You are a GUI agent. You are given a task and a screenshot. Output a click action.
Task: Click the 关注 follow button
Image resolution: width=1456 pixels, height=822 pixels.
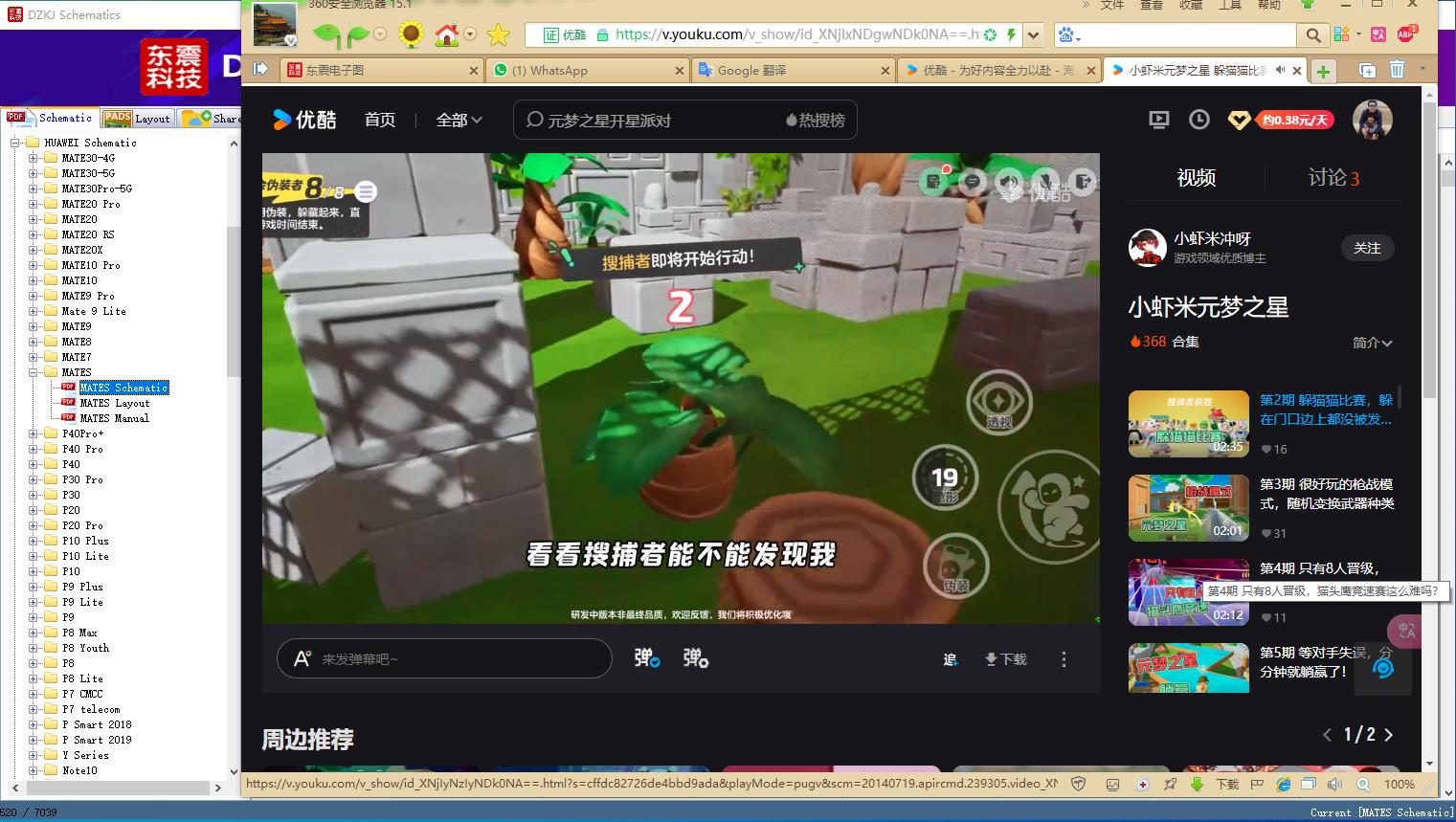[1367, 248]
